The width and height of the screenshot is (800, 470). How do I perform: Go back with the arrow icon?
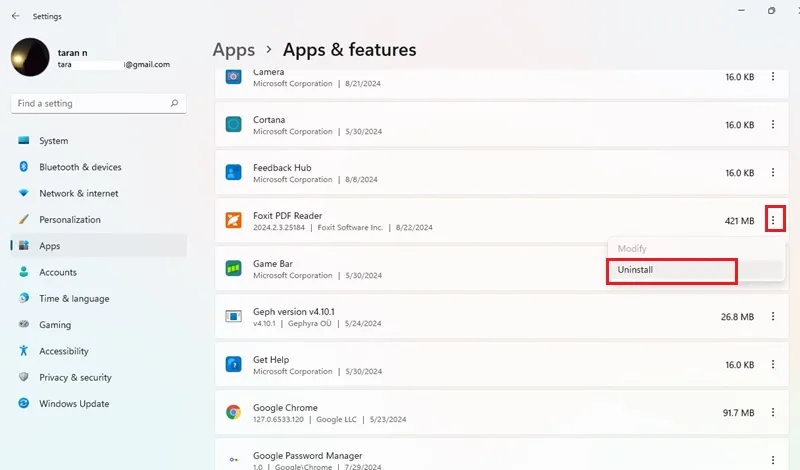pos(16,16)
